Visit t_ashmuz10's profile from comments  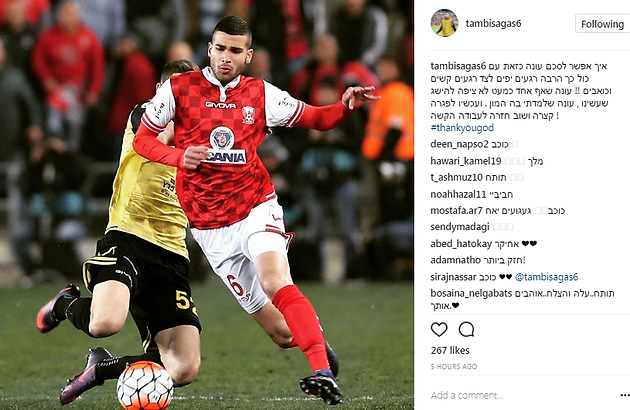[x=456, y=178]
